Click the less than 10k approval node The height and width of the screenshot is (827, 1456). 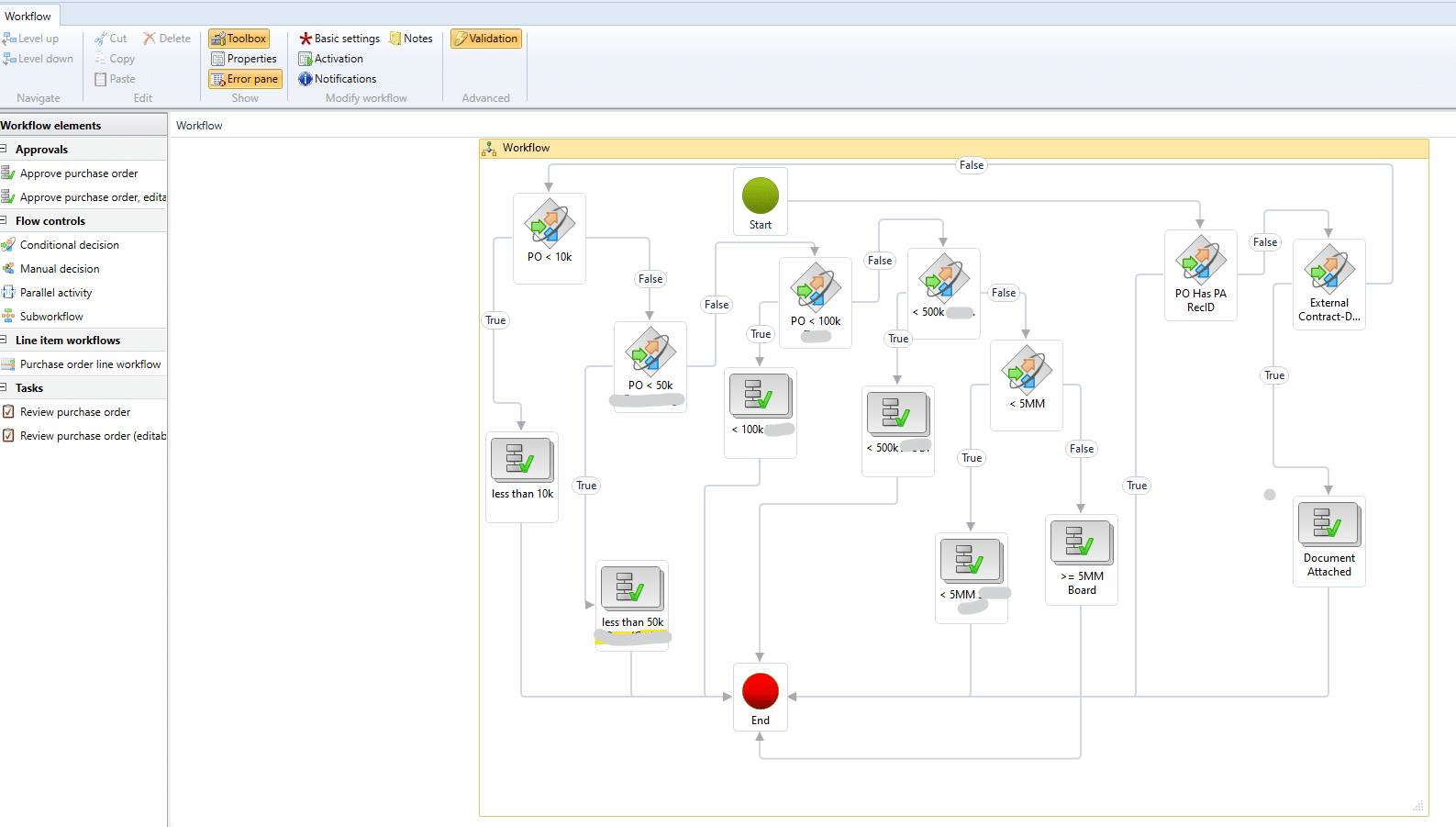click(521, 461)
